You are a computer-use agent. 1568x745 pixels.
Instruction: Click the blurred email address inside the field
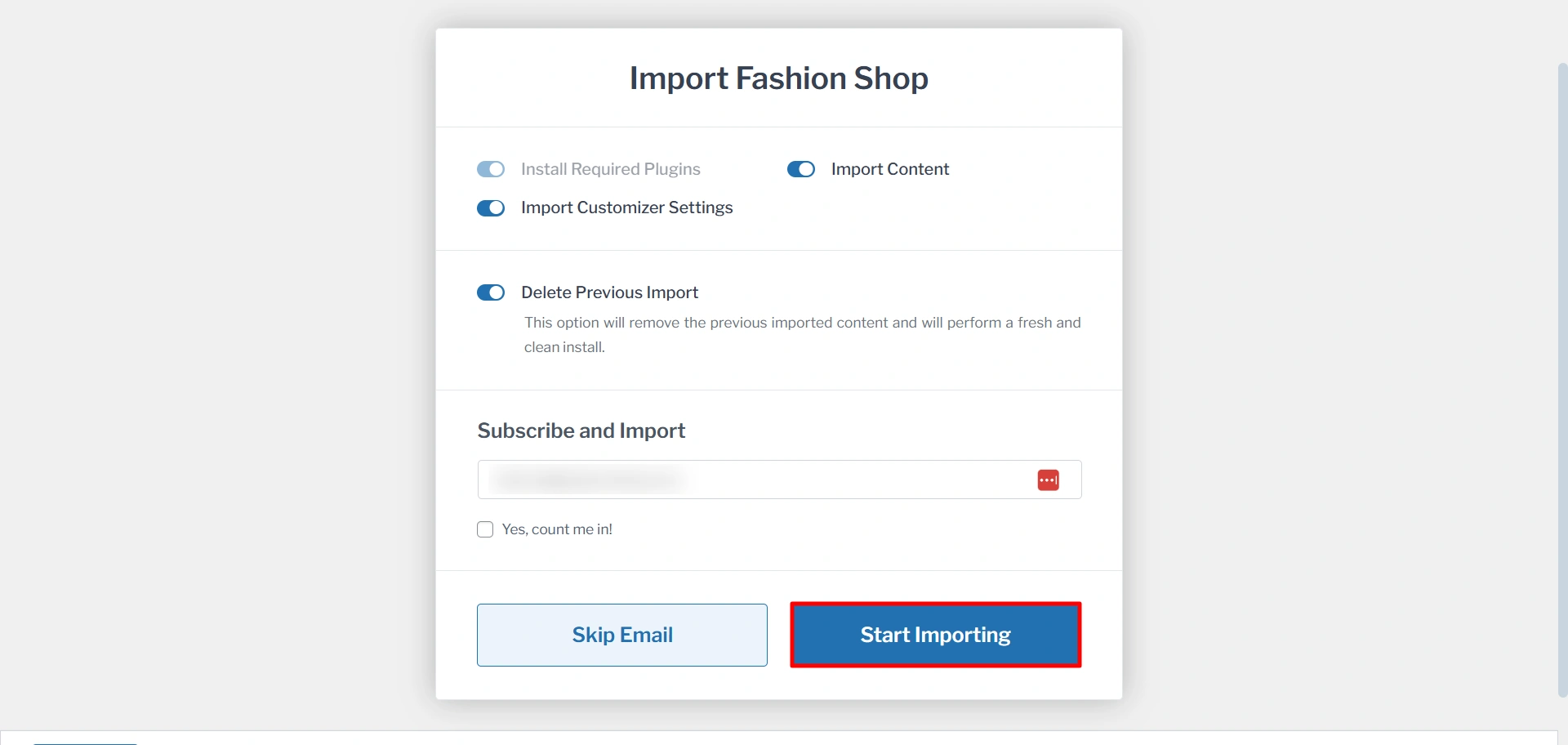588,480
